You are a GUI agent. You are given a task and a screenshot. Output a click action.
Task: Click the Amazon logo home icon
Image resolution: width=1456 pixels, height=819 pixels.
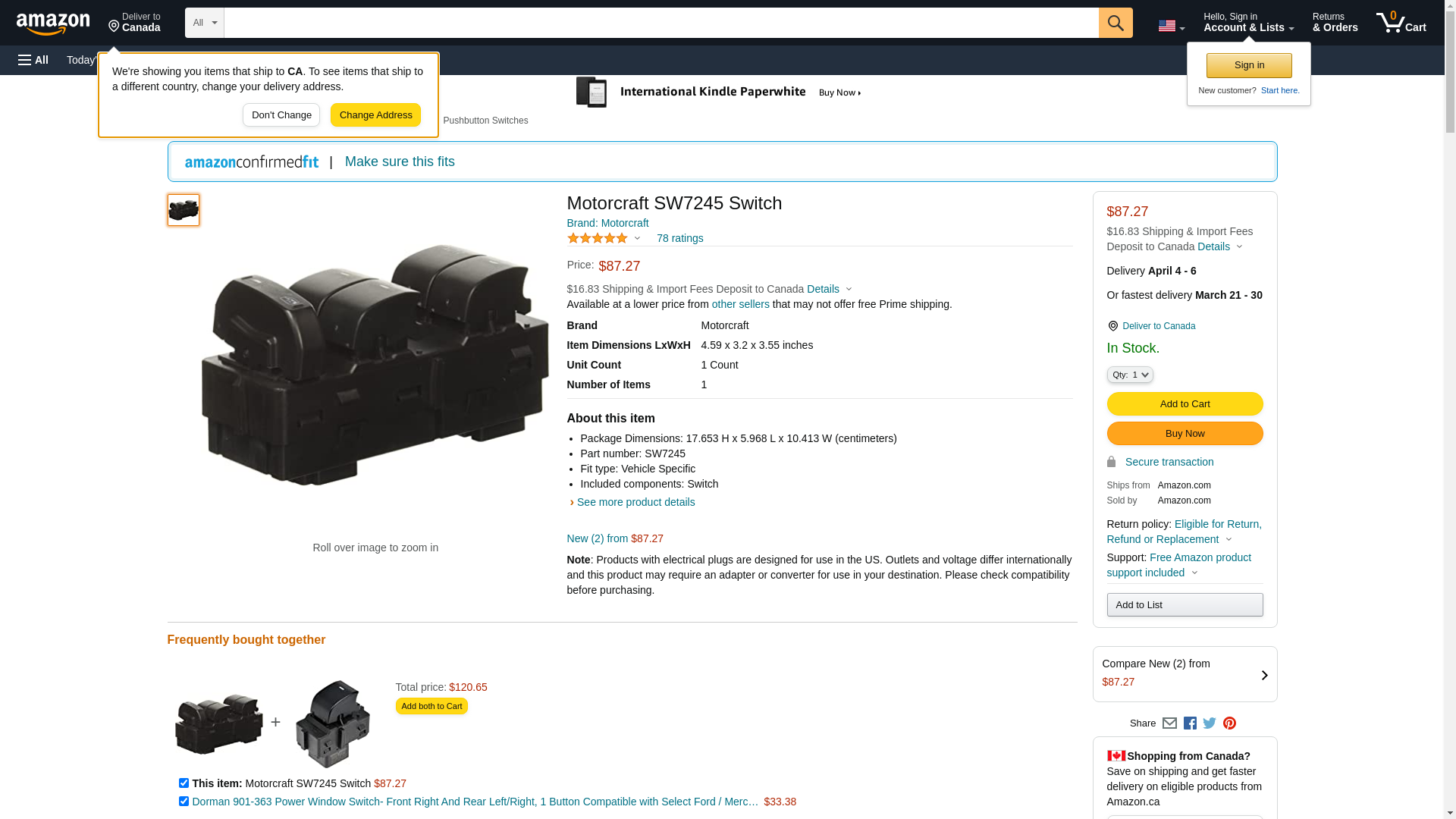53,24
